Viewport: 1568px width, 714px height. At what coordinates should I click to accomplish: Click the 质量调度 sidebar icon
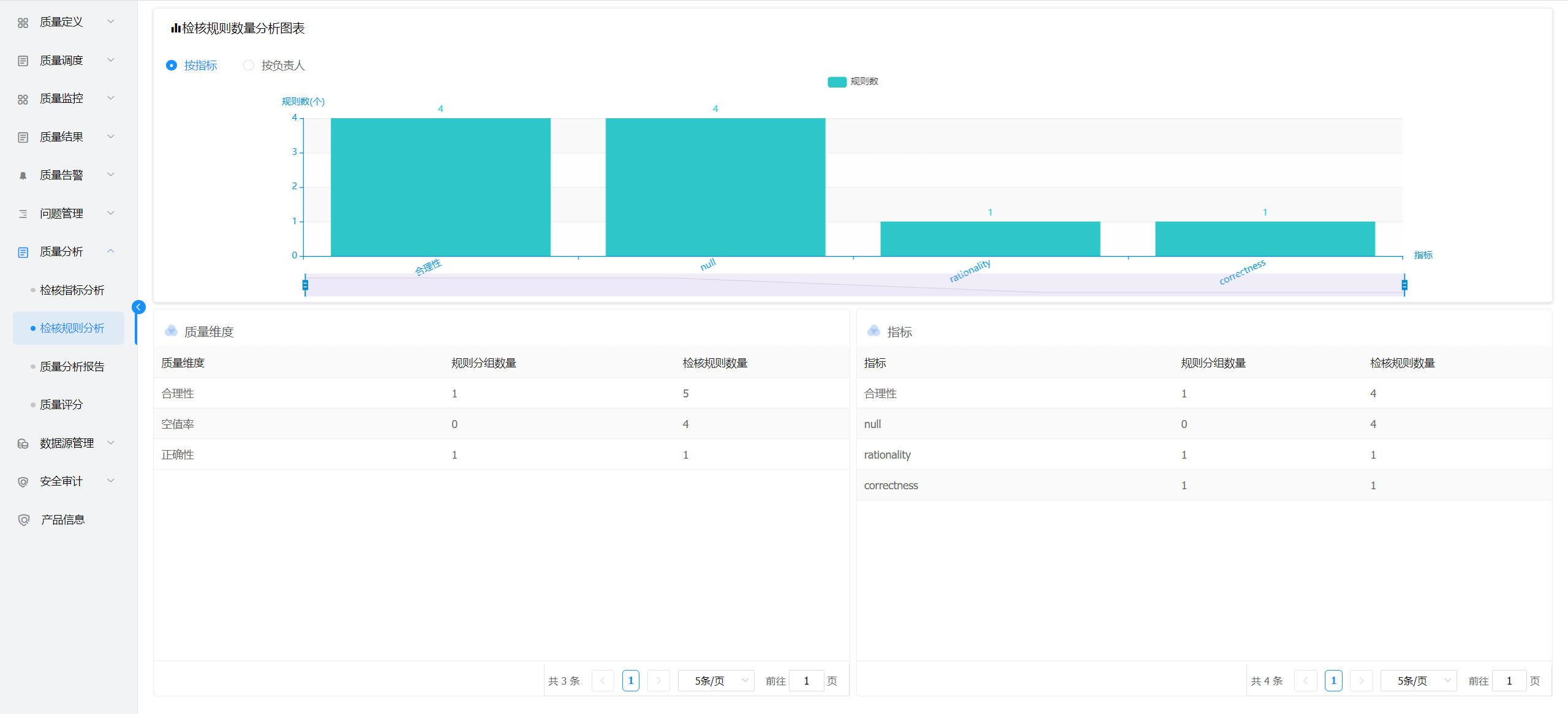23,61
